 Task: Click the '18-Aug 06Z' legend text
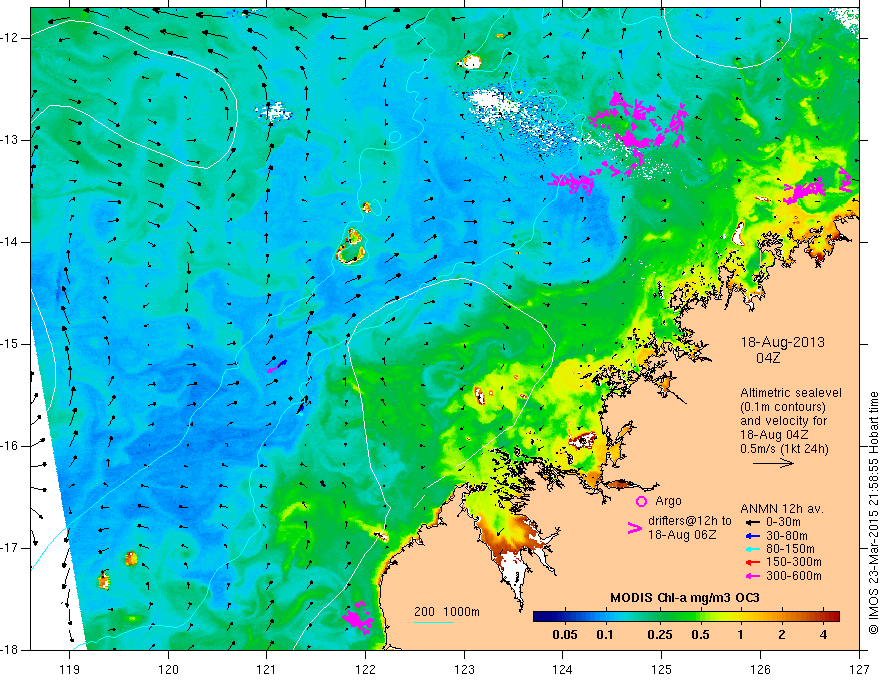tap(682, 535)
